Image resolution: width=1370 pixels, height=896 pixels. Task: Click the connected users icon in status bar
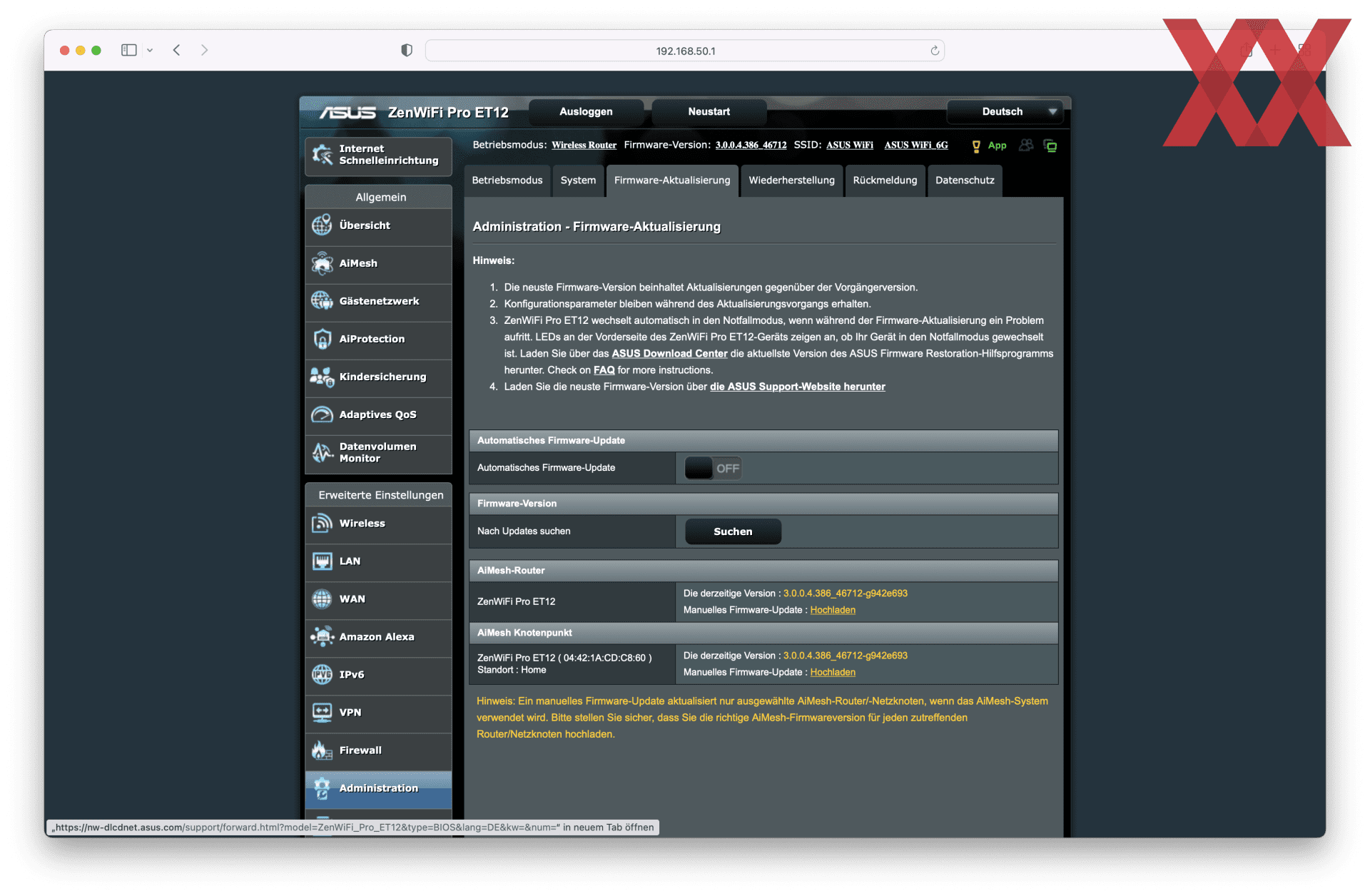1026,146
